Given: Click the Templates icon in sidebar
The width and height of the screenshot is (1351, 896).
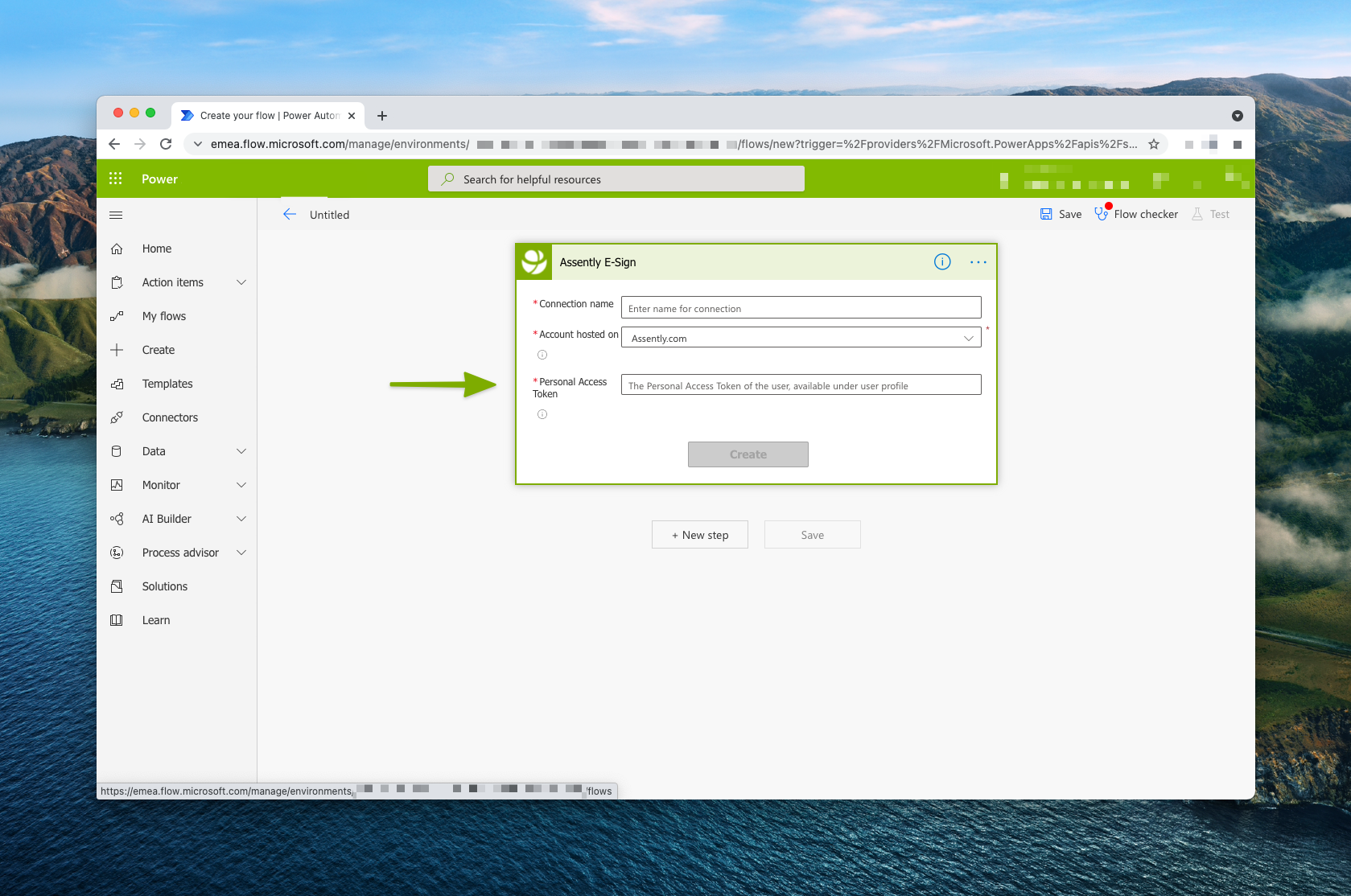Looking at the screenshot, I should (117, 384).
